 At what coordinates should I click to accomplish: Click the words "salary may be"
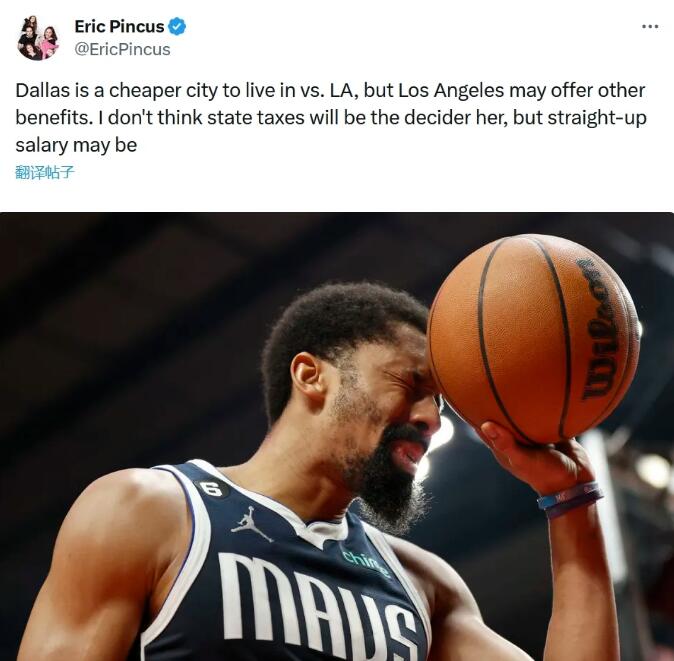tap(76, 145)
